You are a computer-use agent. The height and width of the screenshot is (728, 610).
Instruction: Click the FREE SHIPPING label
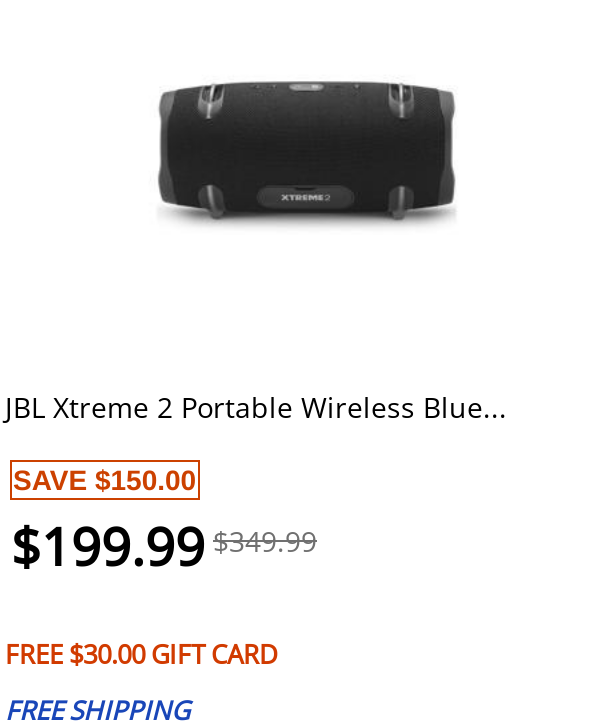tap(99, 710)
